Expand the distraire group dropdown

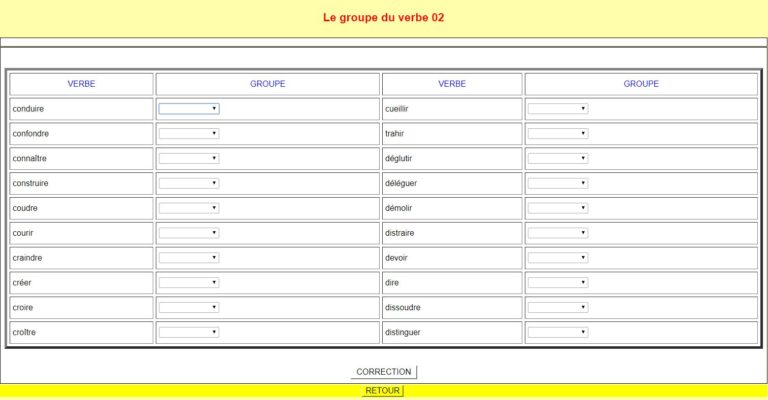click(x=558, y=233)
